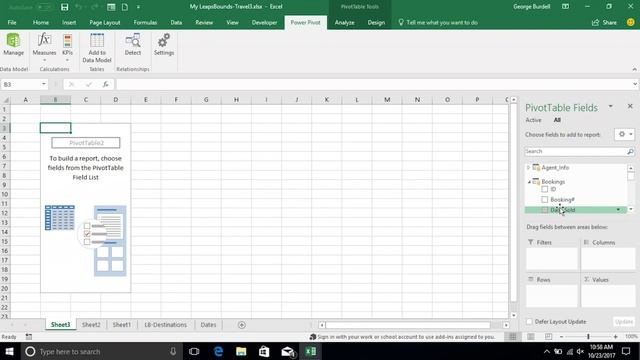
Task: Open Power Pivot Settings
Action: [x=164, y=44]
